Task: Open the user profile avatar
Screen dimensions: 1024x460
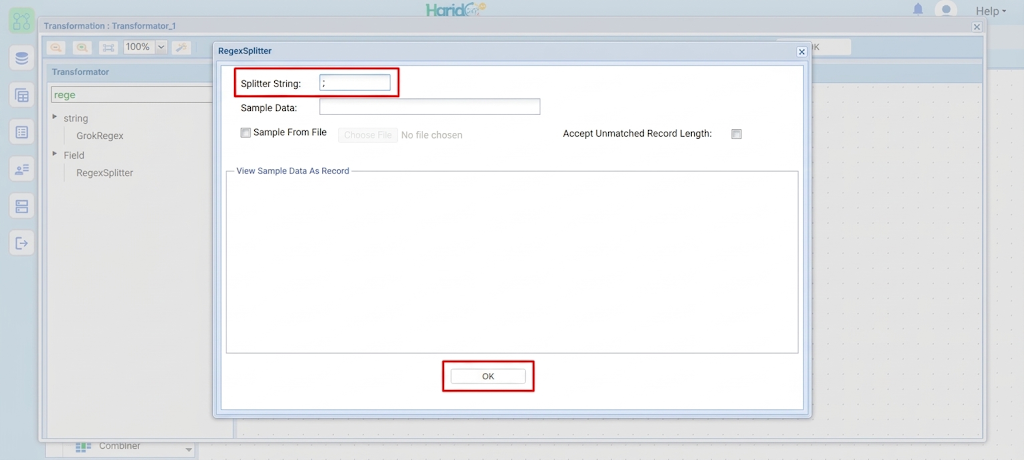Action: coord(946,10)
